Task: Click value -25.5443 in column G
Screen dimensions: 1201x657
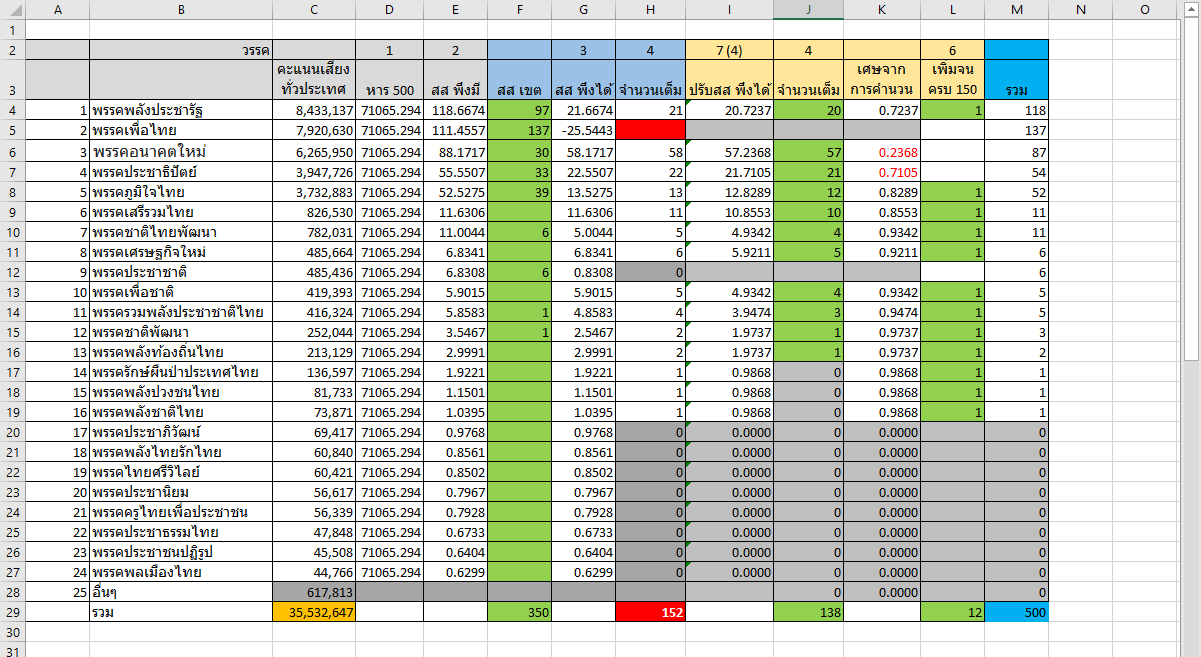Action: [x=582, y=130]
